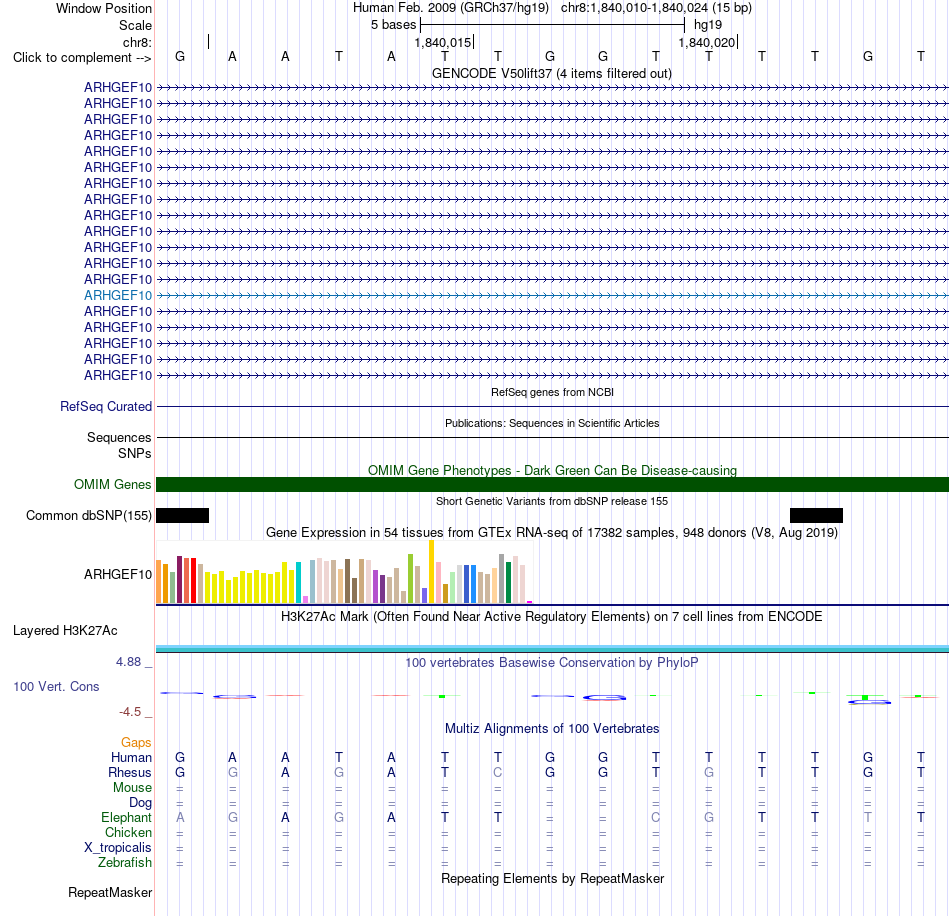The height and width of the screenshot is (916, 950).
Task: Click the Window Position track label
Action: point(104,8)
